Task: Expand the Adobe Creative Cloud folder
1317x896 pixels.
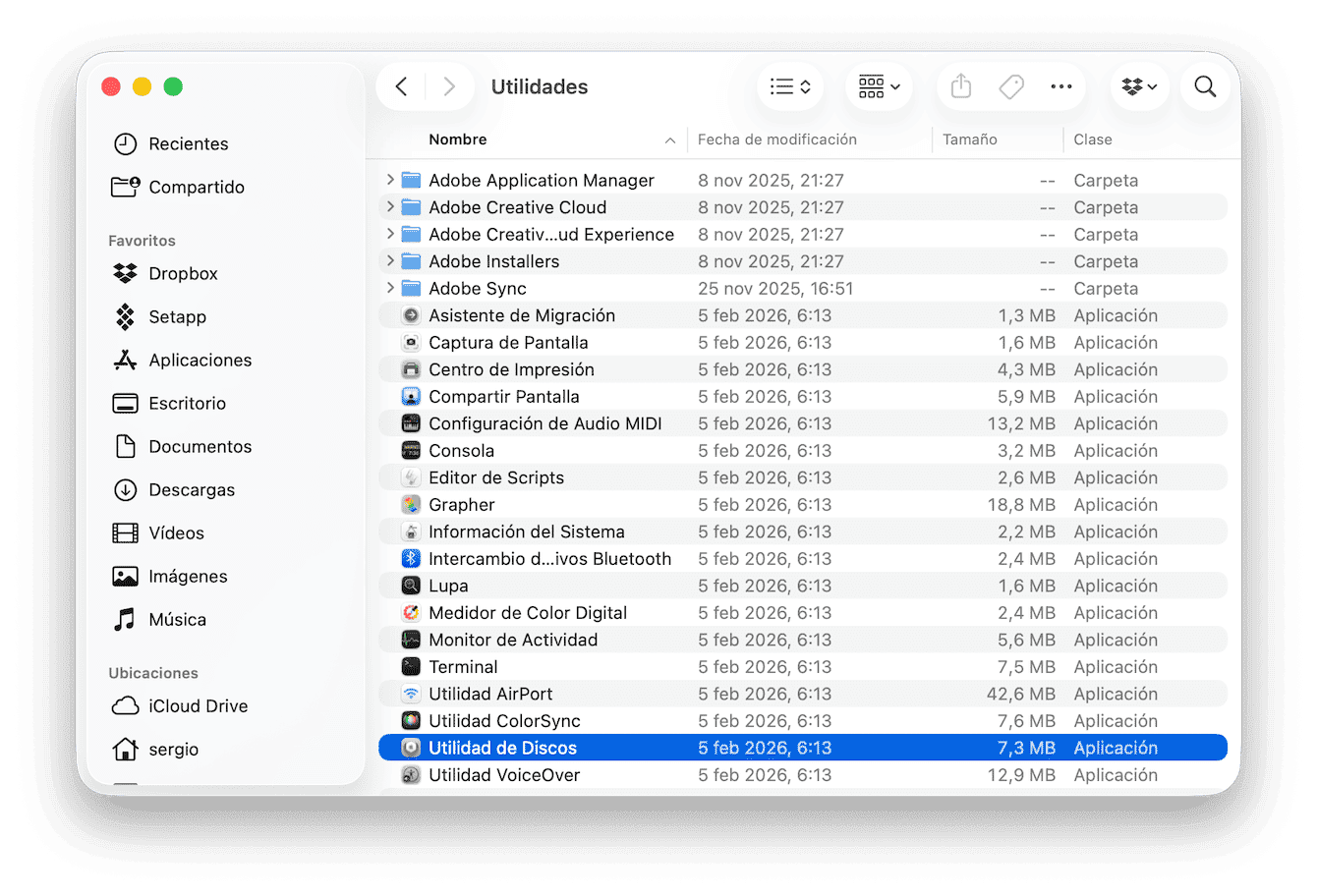Action: pyautogui.click(x=390, y=206)
